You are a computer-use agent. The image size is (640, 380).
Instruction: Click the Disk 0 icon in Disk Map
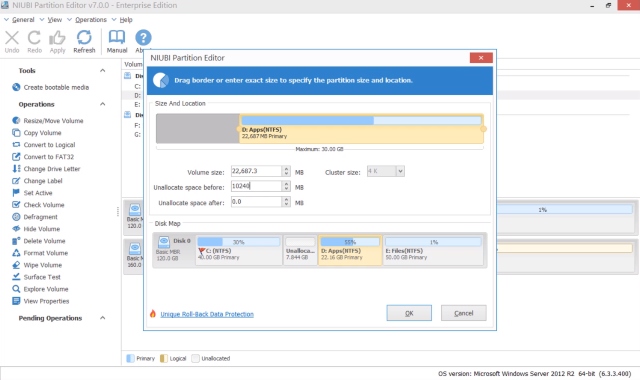[x=164, y=241]
